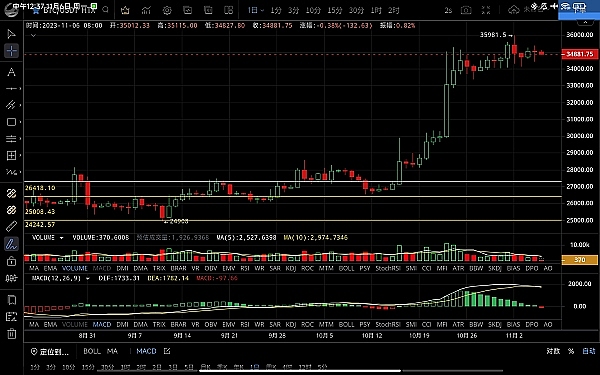Select the cursor arrow tool in sidebar
Image resolution: width=600 pixels, height=375 pixels.
coord(11,34)
